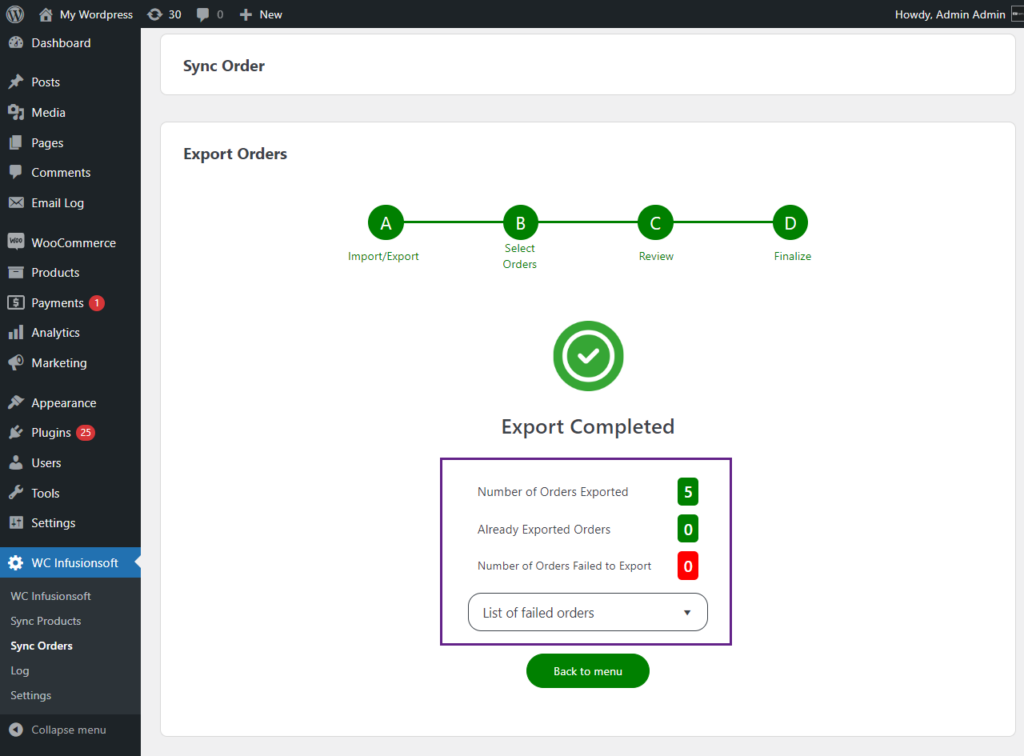This screenshot has height=756, width=1024.
Task: Click the Dashboard gauge icon
Action: click(16, 43)
